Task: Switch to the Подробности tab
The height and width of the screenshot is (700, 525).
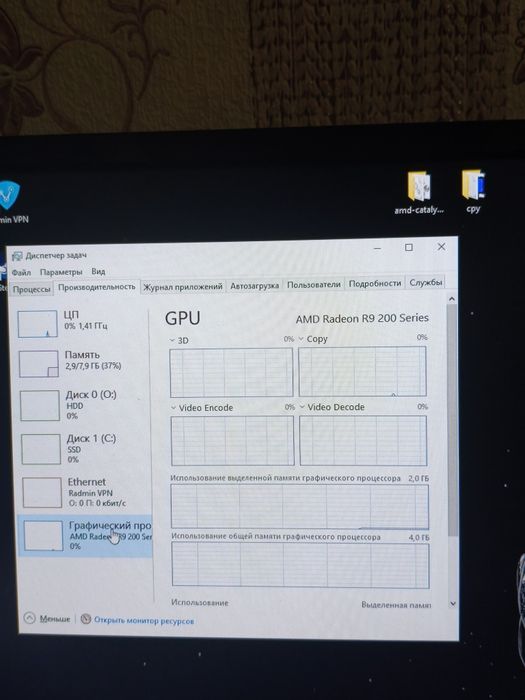Action: [375, 283]
